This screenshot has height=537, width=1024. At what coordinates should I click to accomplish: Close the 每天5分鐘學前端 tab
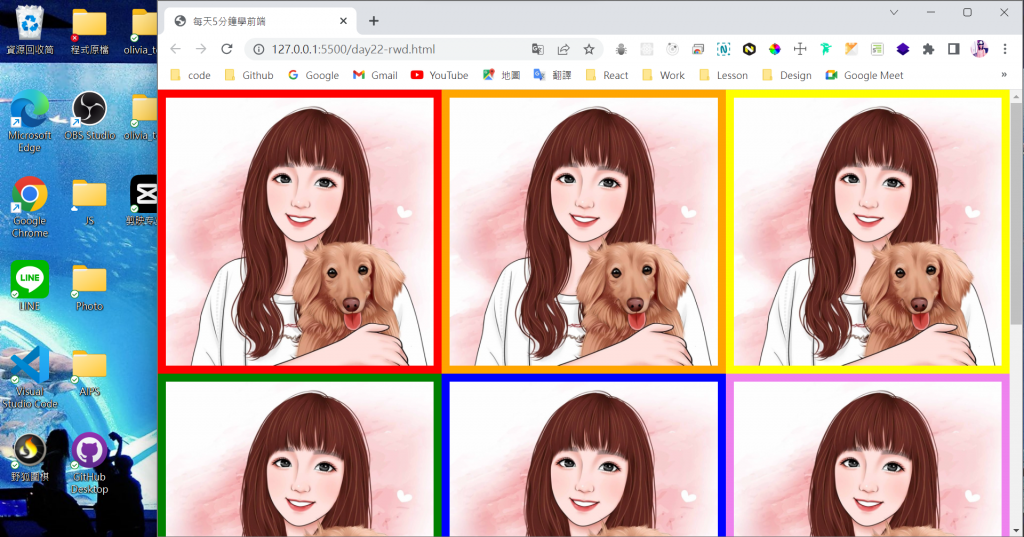tap(343, 21)
